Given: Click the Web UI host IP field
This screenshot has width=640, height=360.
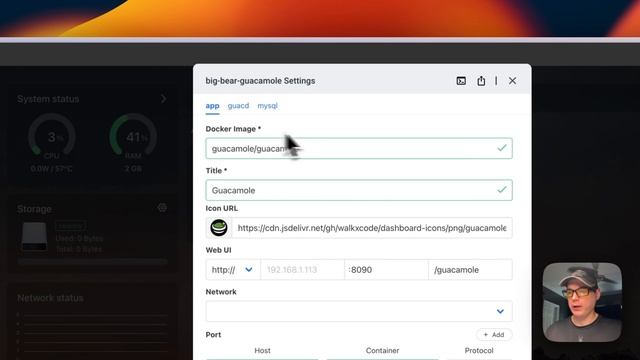Looking at the screenshot, I should coord(302,270).
